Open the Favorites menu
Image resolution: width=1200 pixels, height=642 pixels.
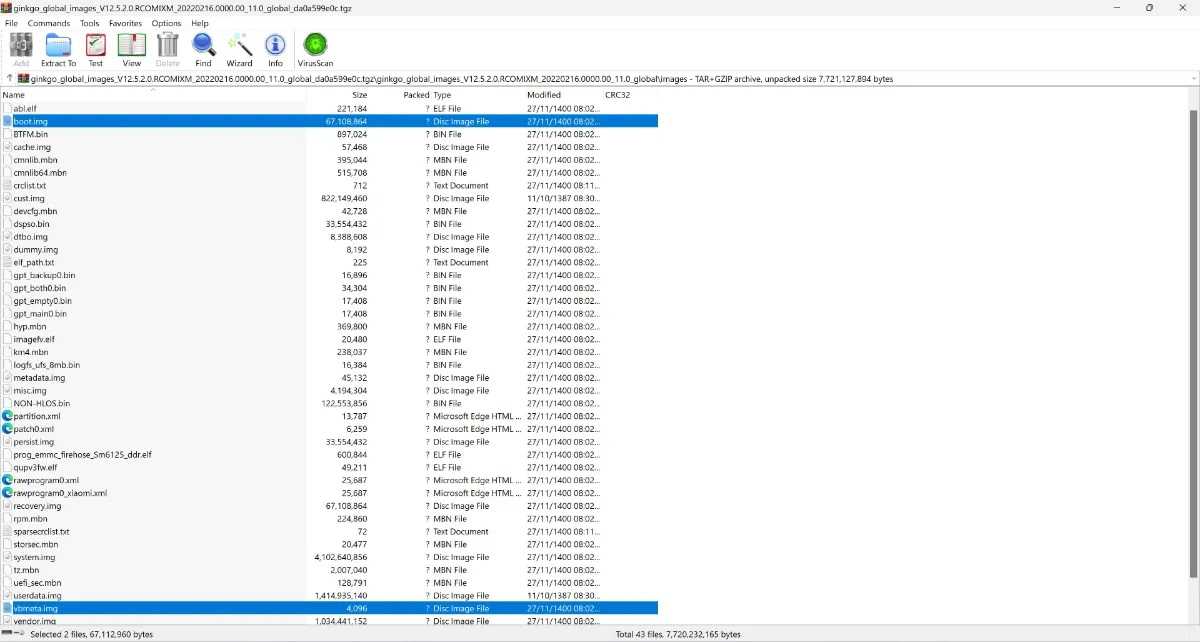pos(125,23)
